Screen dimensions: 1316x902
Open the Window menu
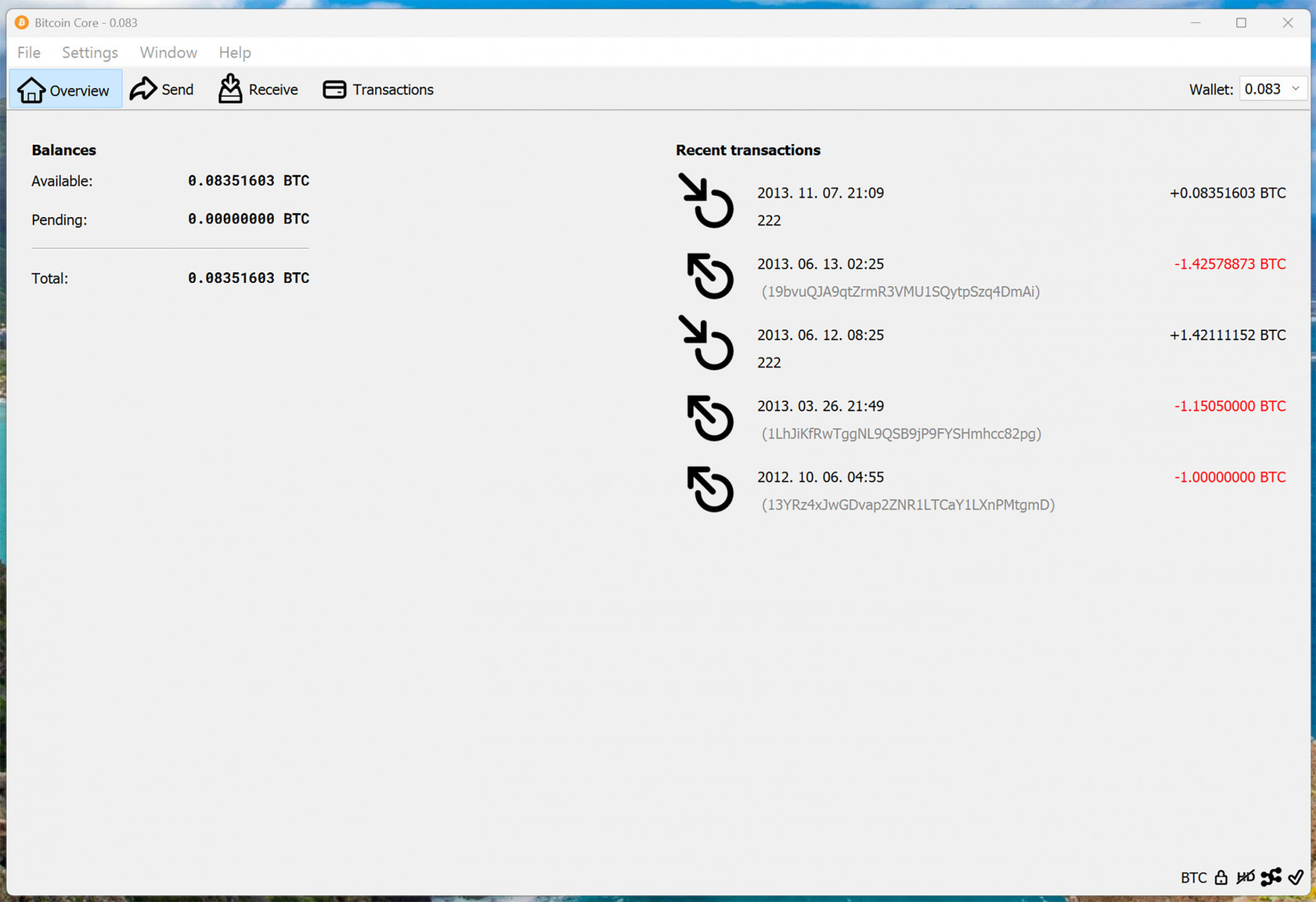coord(168,53)
